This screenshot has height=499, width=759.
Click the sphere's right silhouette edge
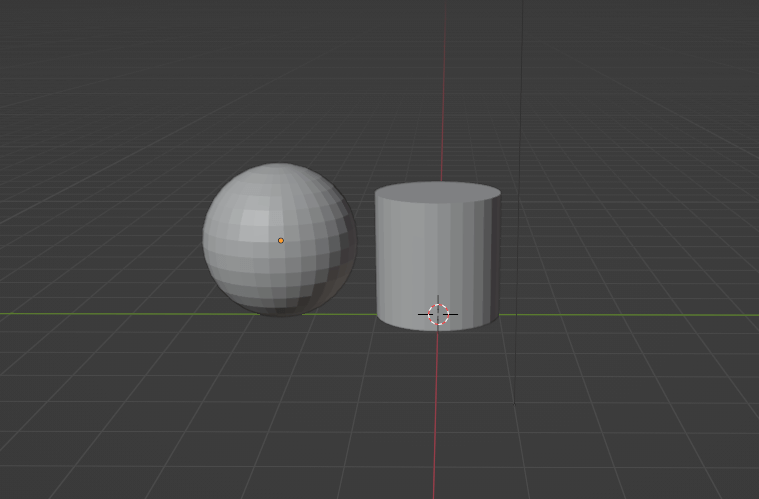(355, 245)
